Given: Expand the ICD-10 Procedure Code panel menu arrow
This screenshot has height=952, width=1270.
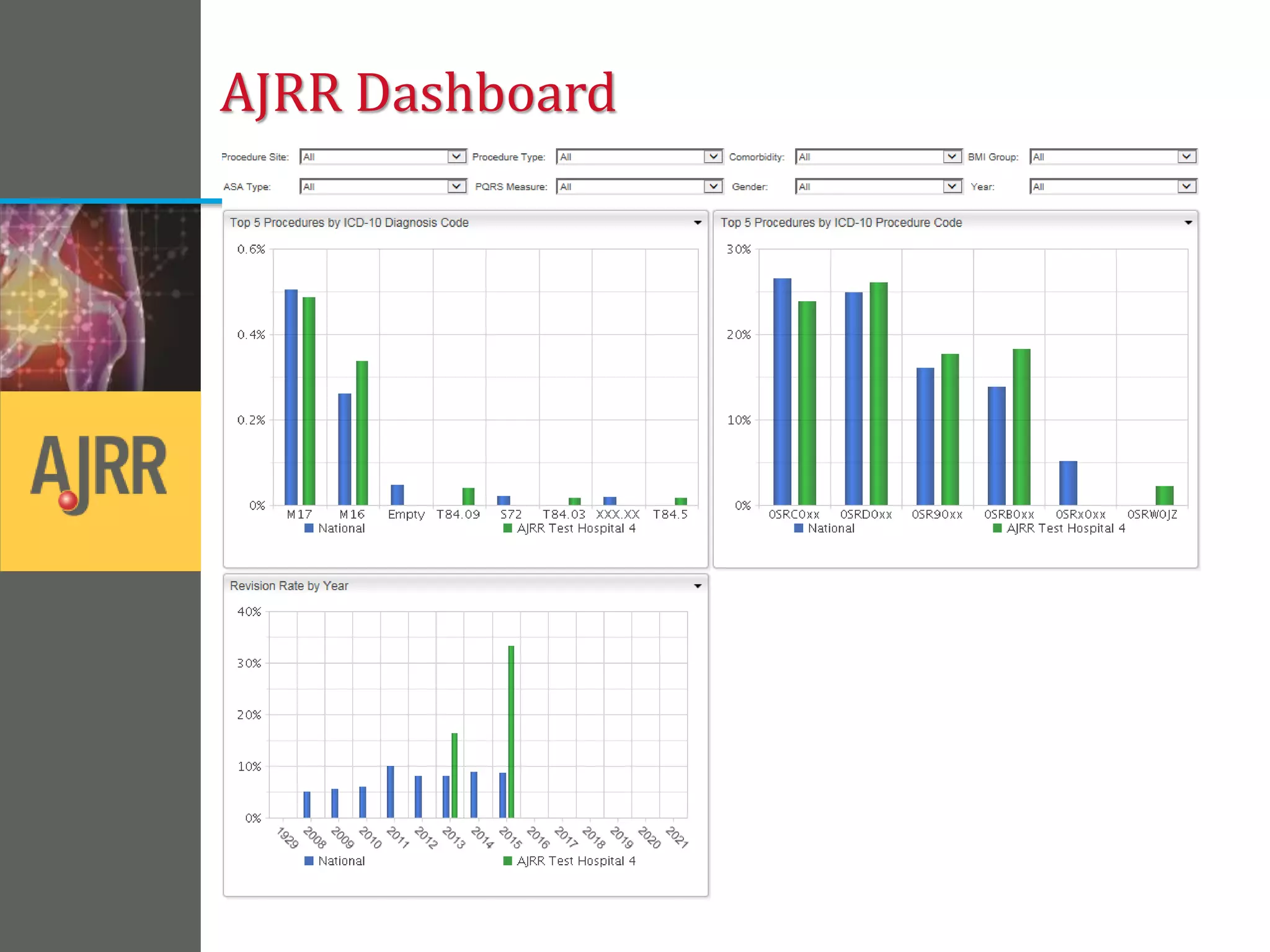Looking at the screenshot, I should 1188,223.
